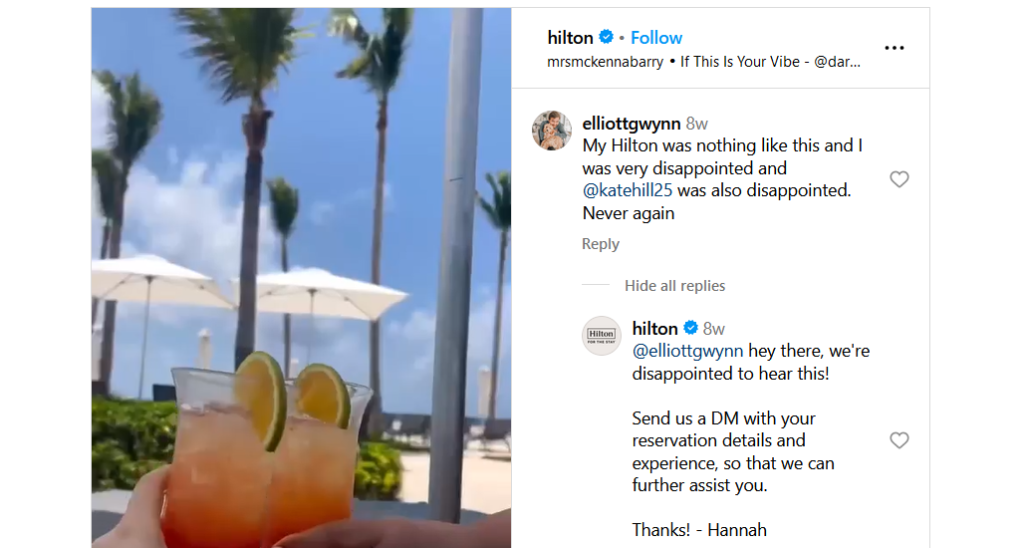Image resolution: width=1024 pixels, height=548 pixels.
Task: Like Hilton's reply with heart icon
Action: pos(899,440)
